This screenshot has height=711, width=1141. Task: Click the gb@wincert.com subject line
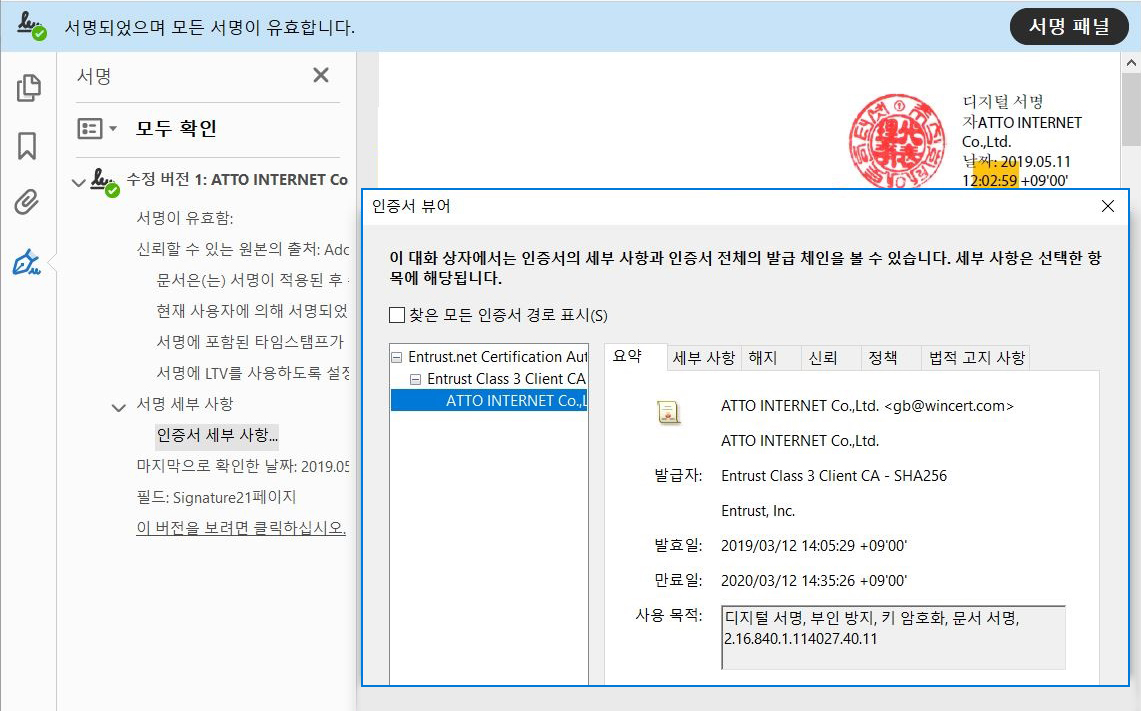pyautogui.click(x=867, y=406)
